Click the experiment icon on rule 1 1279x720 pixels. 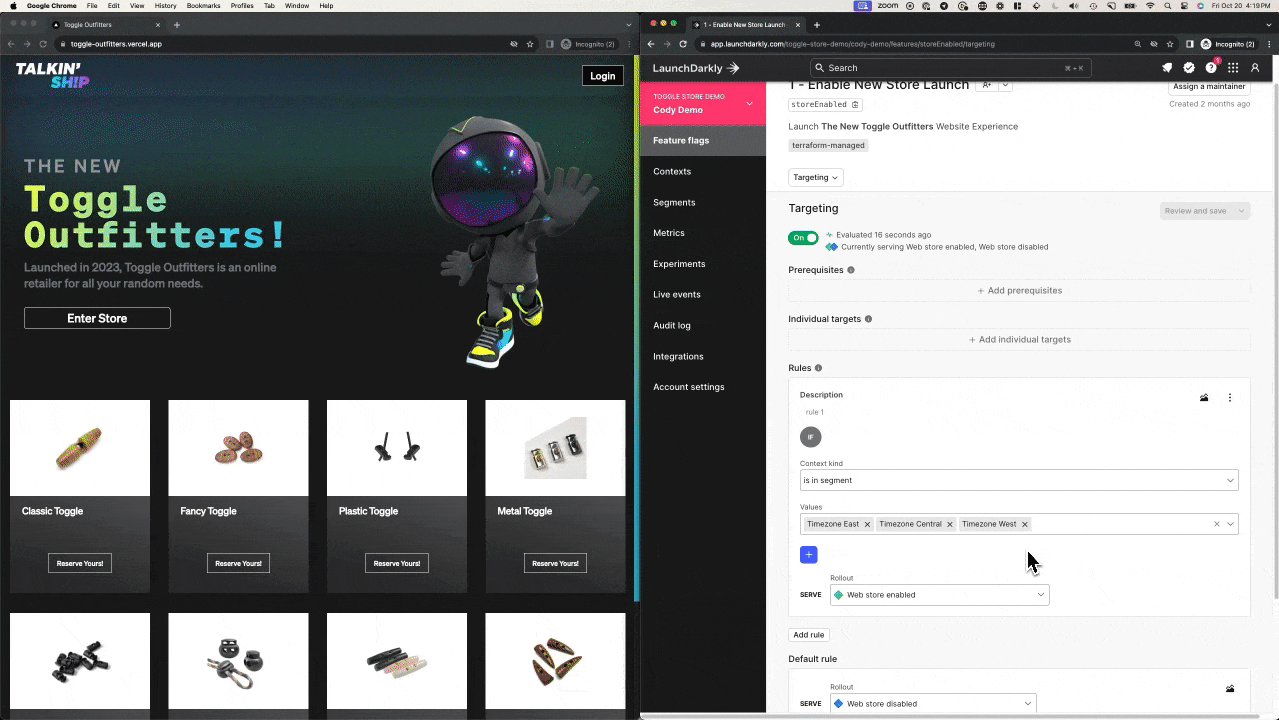point(1204,397)
